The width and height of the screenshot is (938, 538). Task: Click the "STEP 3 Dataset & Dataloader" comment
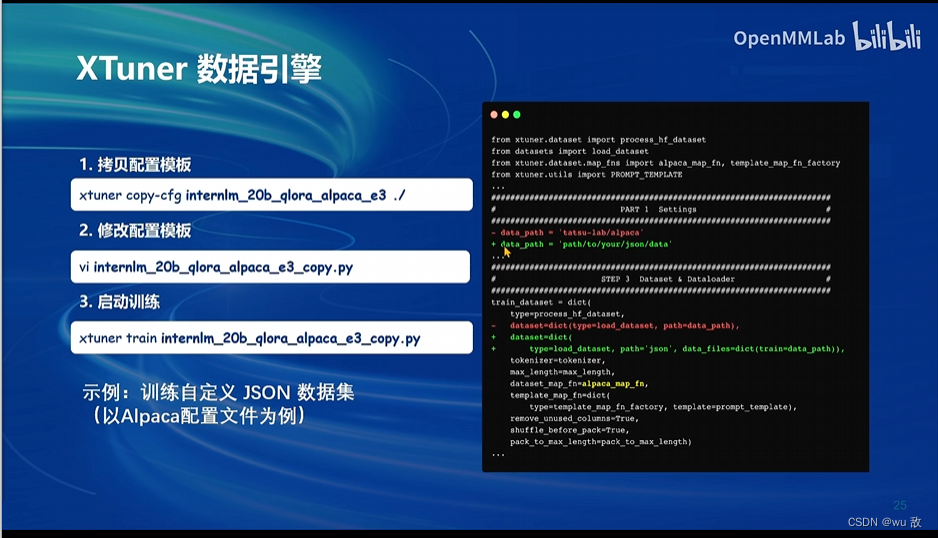click(668, 279)
